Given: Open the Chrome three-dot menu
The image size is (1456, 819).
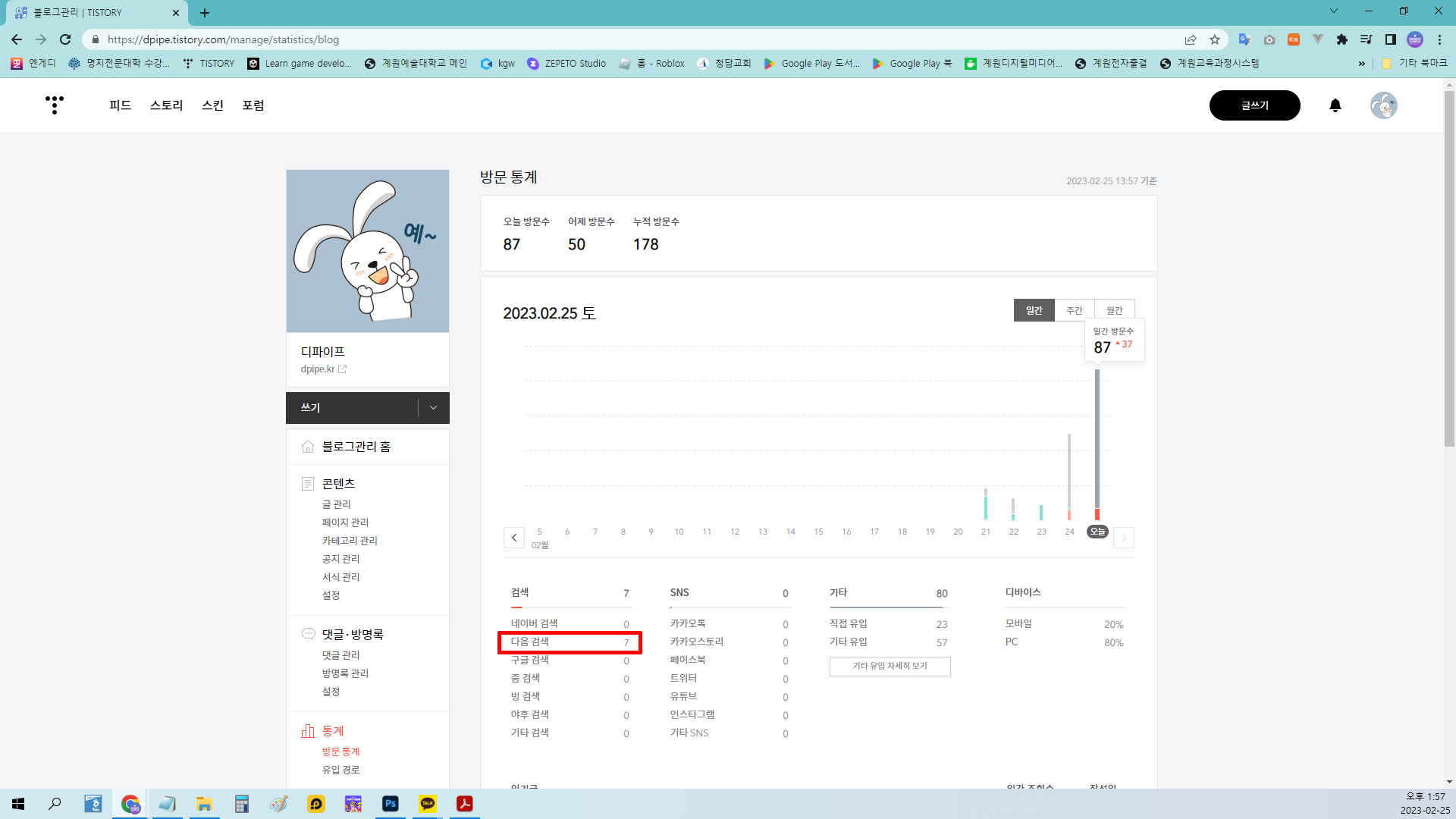Looking at the screenshot, I should (1439, 39).
